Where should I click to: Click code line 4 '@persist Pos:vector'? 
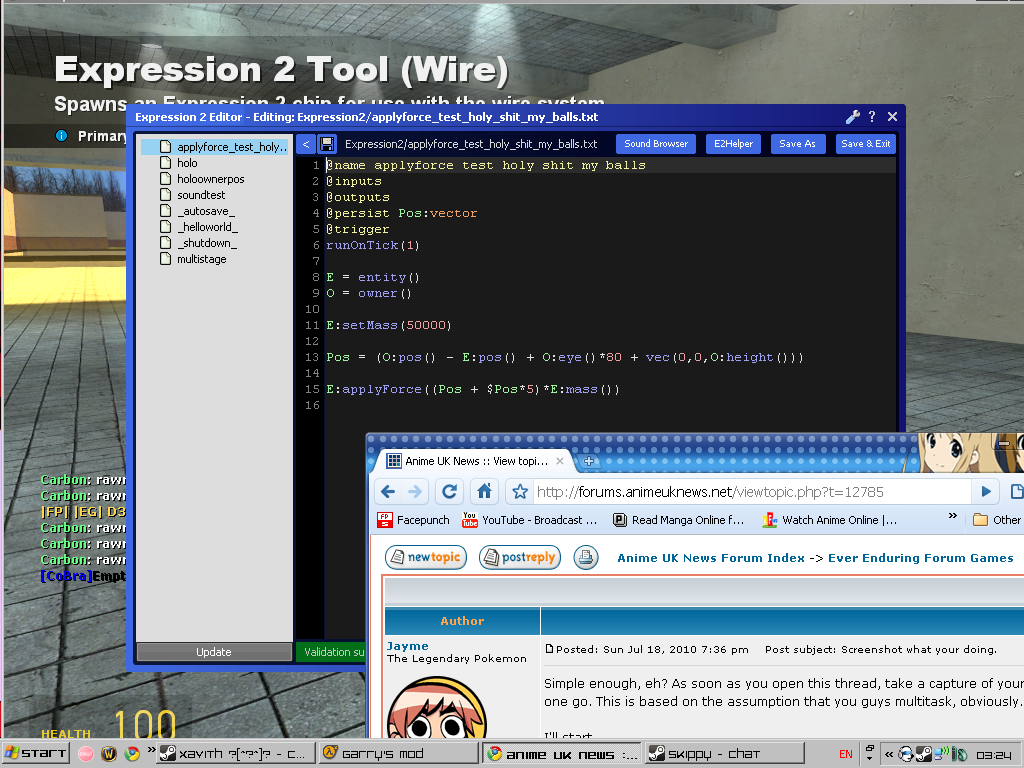point(402,213)
